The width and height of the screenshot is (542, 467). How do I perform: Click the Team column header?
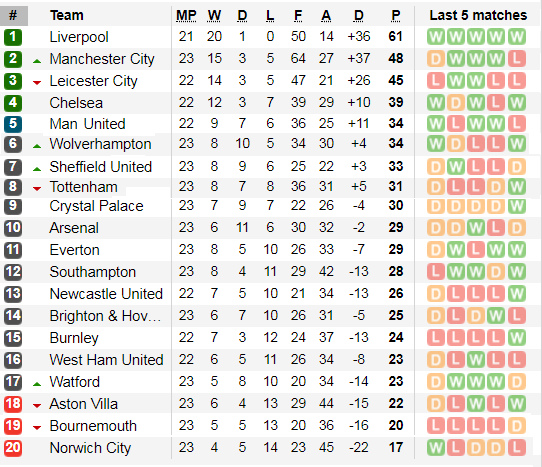coord(67,16)
